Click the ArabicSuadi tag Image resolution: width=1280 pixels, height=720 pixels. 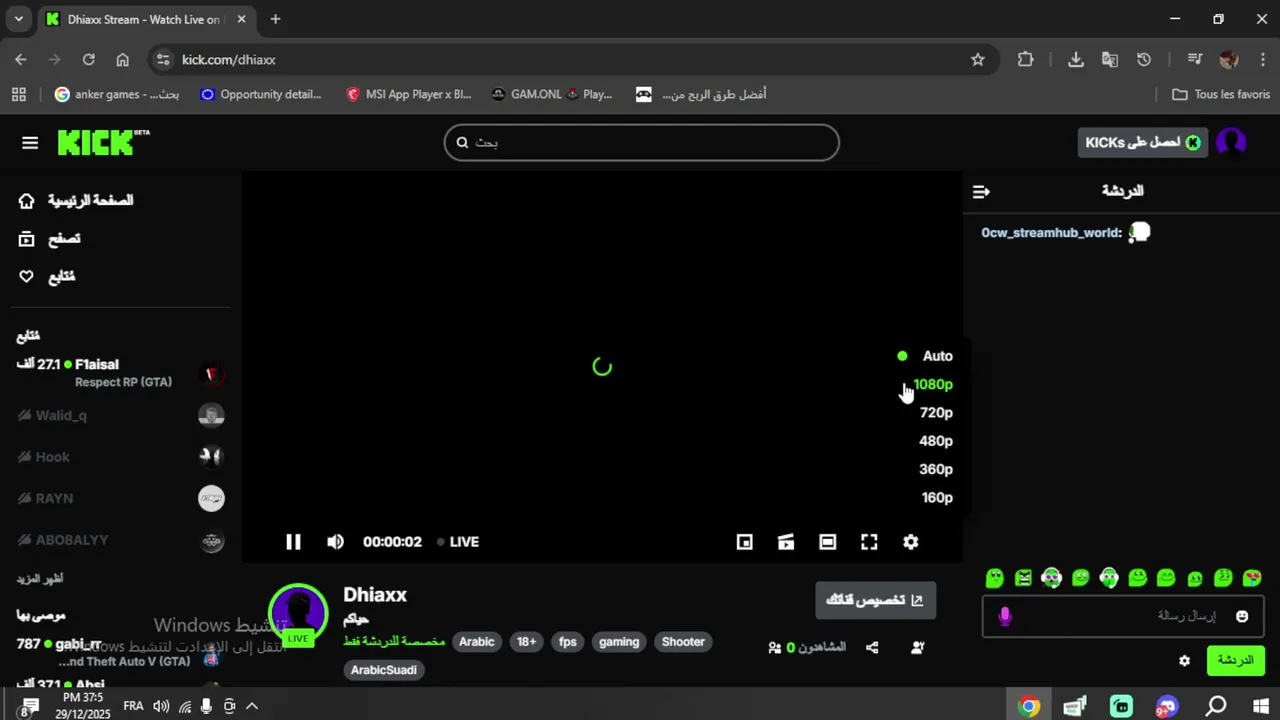(384, 670)
